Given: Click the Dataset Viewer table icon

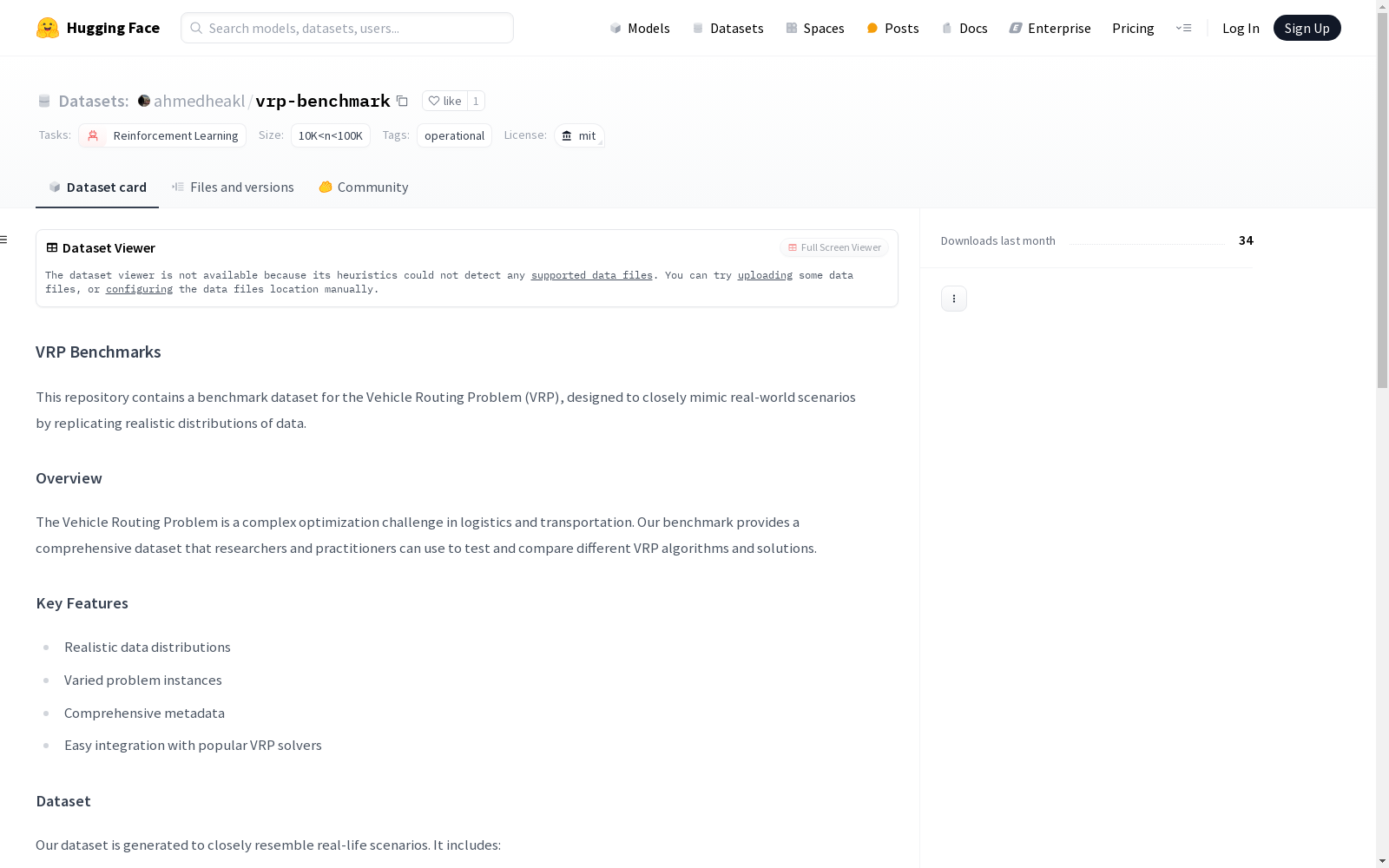Looking at the screenshot, I should [x=52, y=247].
